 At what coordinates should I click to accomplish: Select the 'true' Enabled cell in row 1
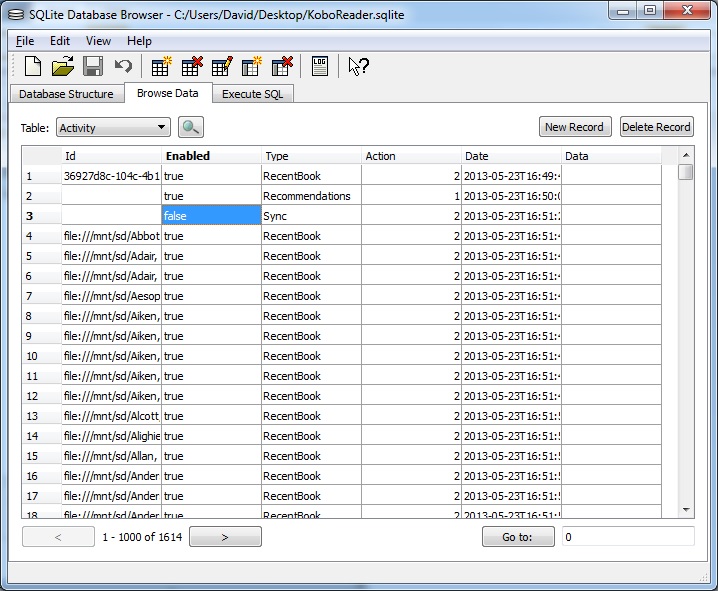pos(212,176)
